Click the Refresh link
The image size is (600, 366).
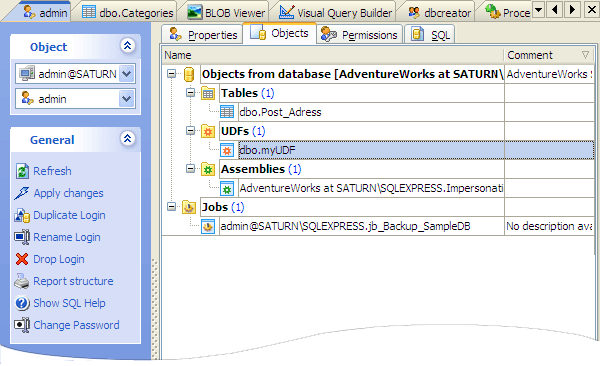pos(52,171)
